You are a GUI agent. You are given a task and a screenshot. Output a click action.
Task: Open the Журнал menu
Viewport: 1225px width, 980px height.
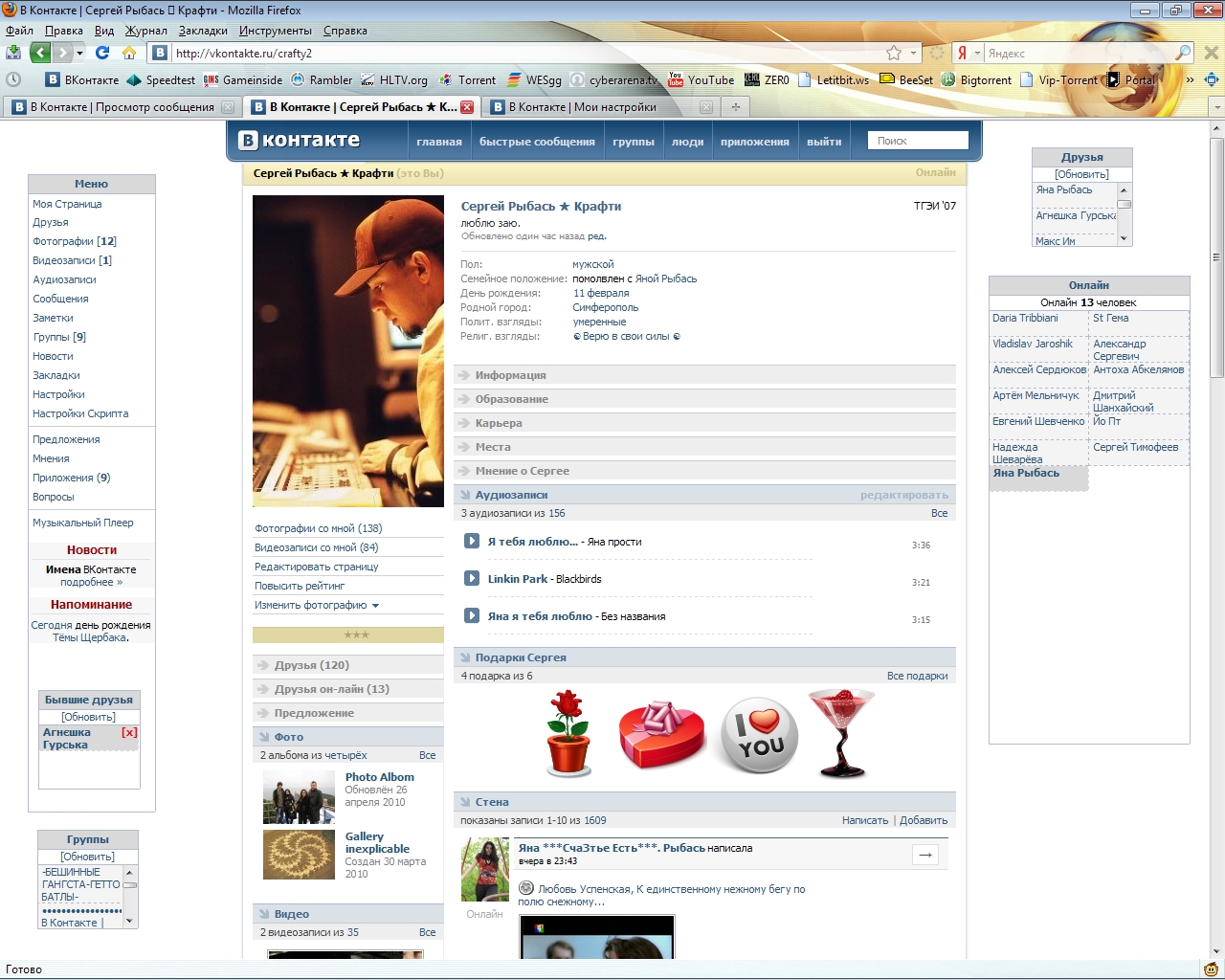146,31
